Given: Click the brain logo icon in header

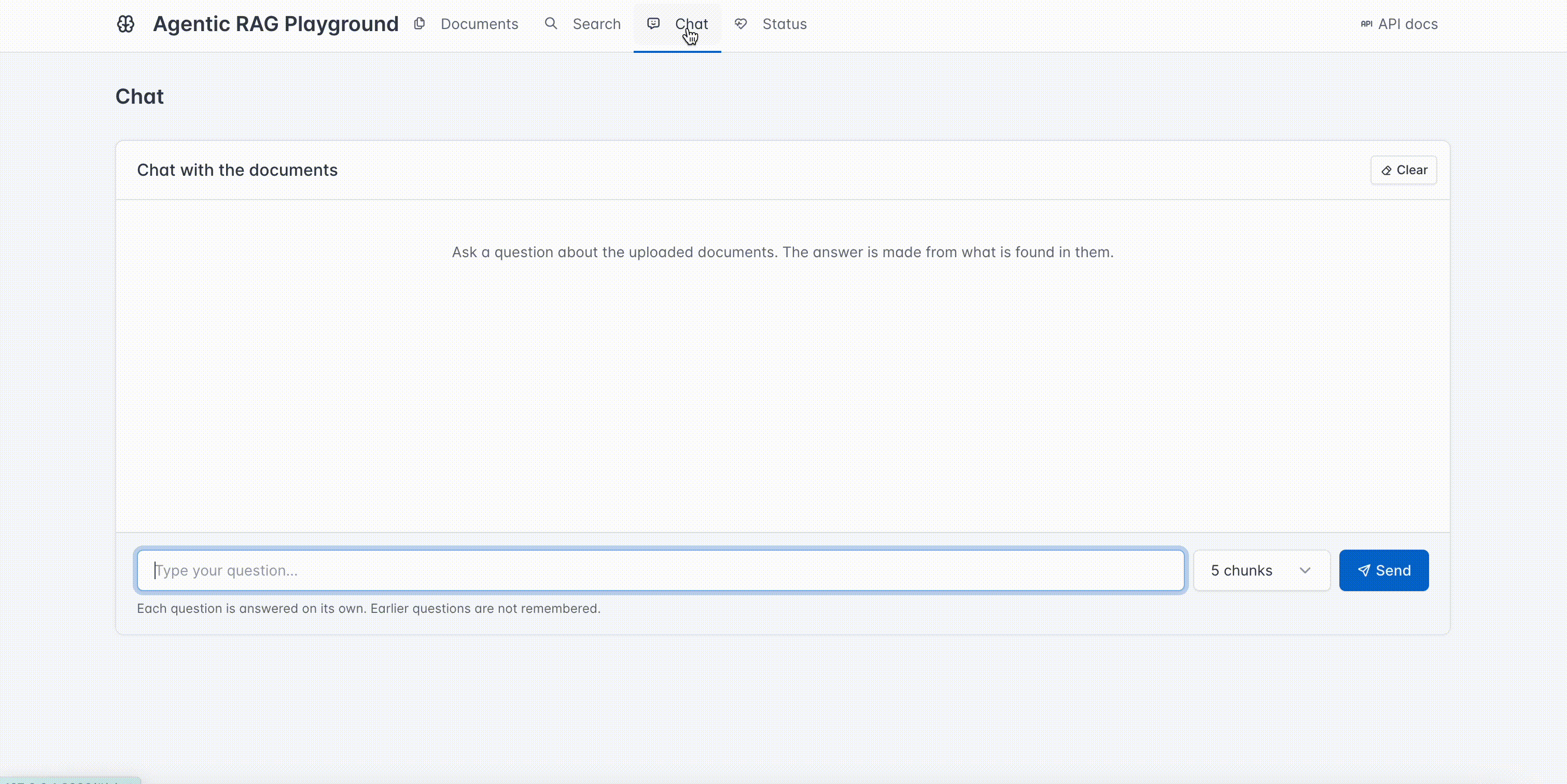Looking at the screenshot, I should point(125,24).
